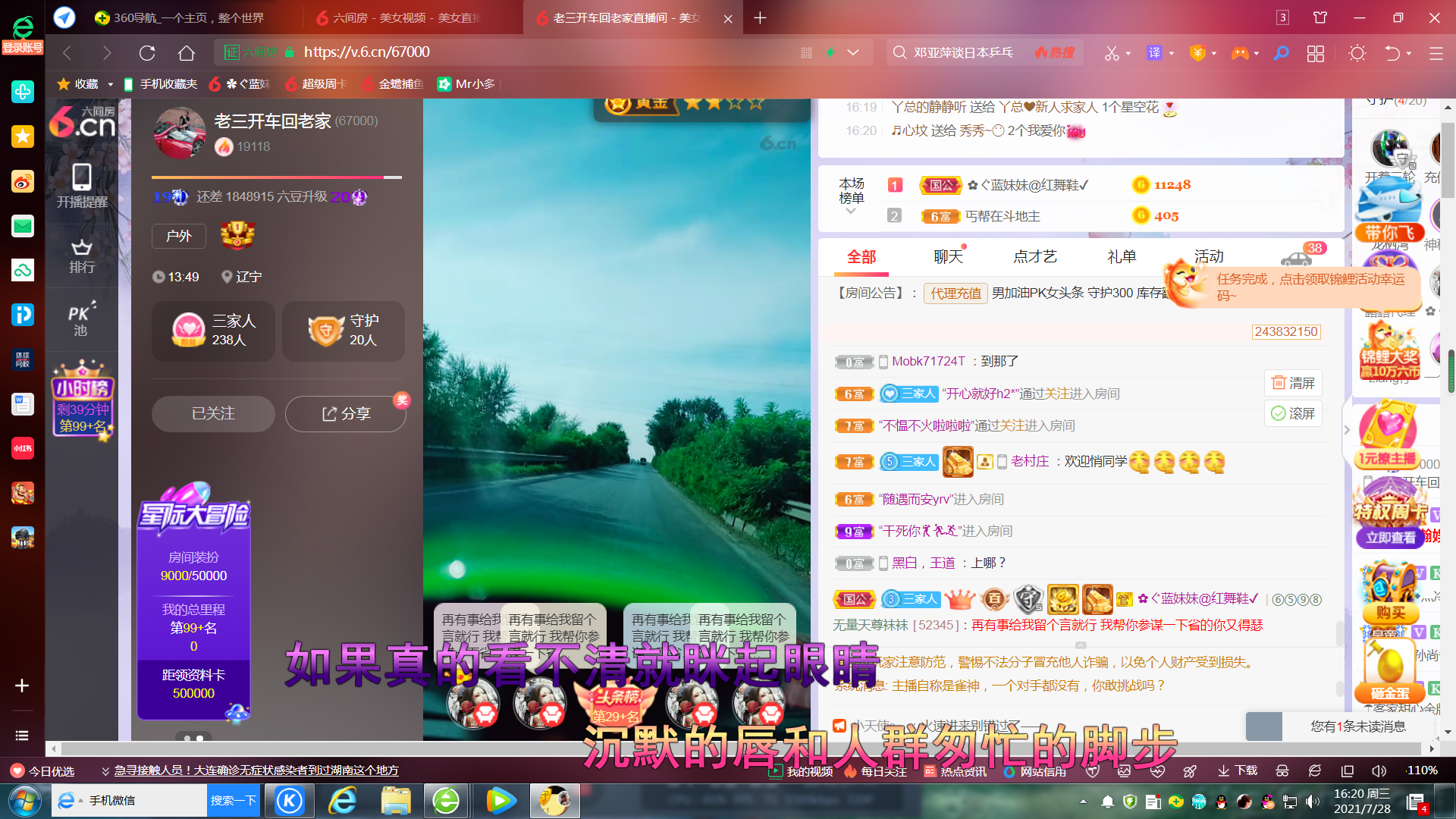The height and width of the screenshot is (819, 1456).
Task: Click the 三家人 fan club card
Action: [x=214, y=331]
